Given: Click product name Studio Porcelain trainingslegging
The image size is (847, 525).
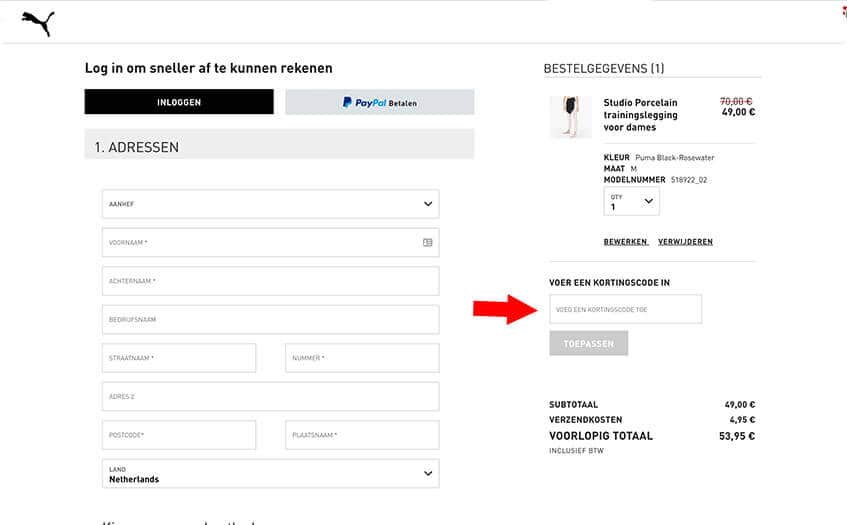Looking at the screenshot, I should tap(641, 115).
